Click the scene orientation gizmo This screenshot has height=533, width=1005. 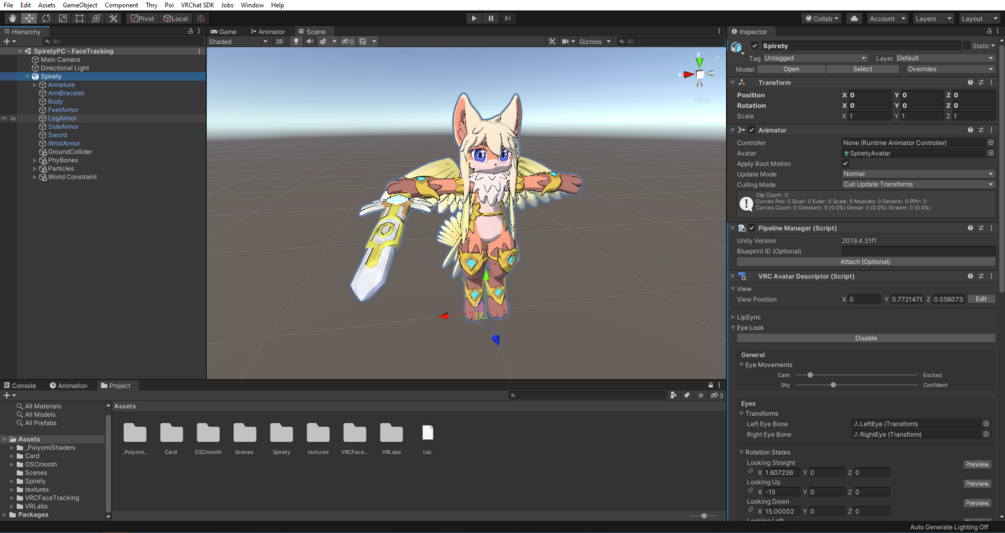699,74
